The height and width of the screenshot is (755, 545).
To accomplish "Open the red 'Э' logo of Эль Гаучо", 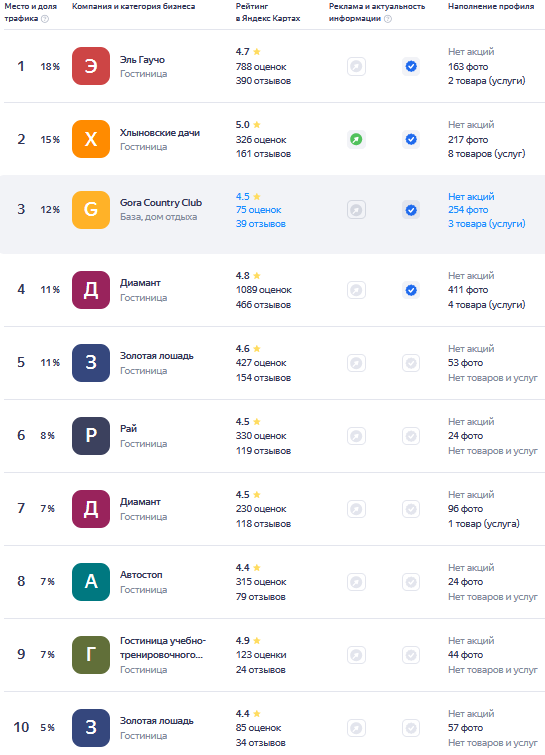I will coord(91,66).
